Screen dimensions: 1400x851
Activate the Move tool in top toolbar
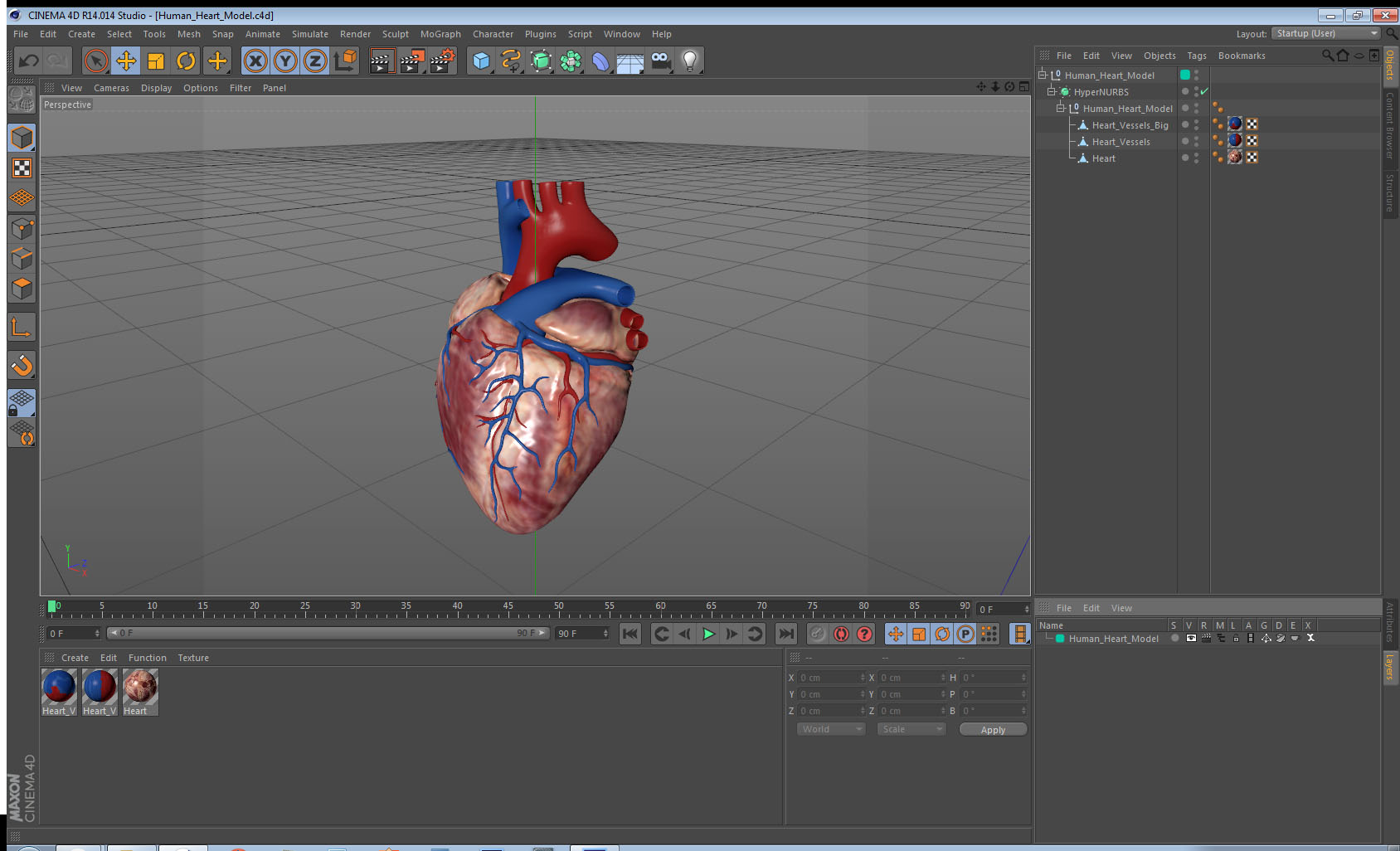coord(126,61)
